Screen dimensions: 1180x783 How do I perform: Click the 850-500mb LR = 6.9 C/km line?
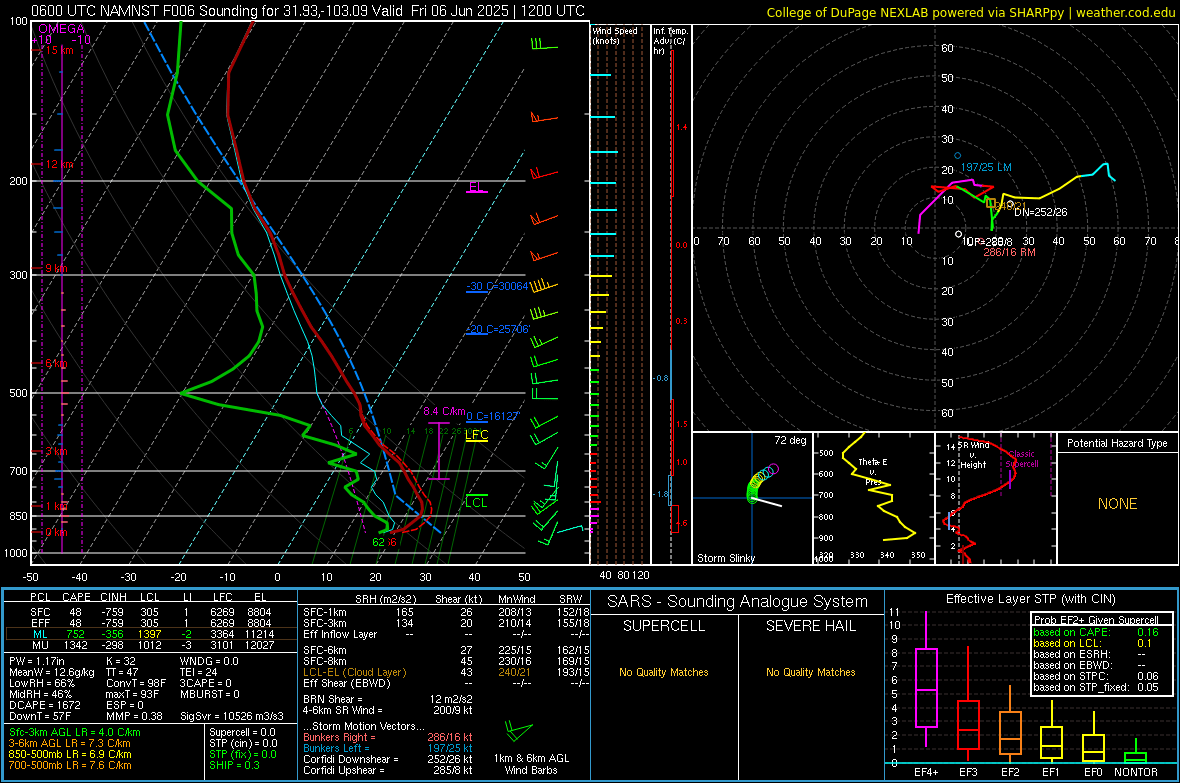click(70, 754)
